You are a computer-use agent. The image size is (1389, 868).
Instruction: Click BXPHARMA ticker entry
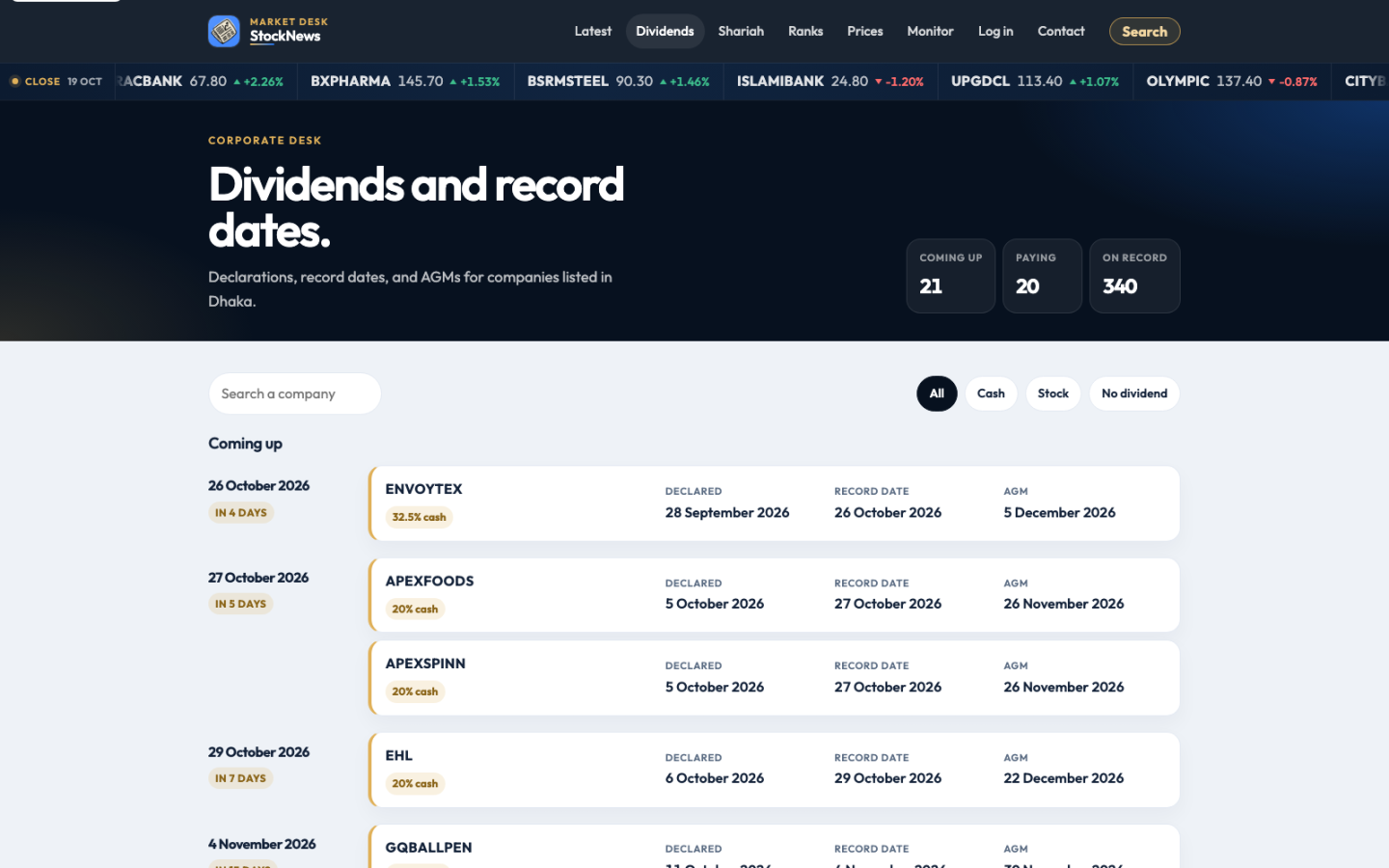405,81
